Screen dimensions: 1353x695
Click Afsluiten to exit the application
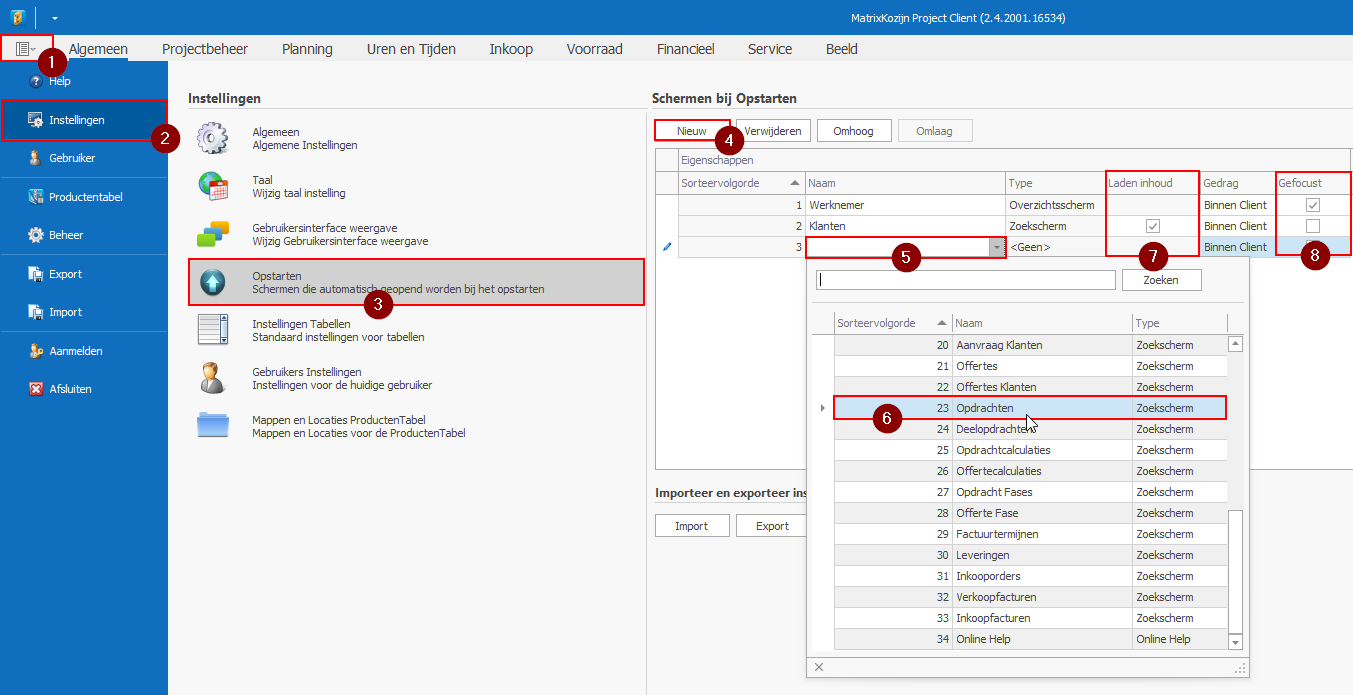pos(84,389)
